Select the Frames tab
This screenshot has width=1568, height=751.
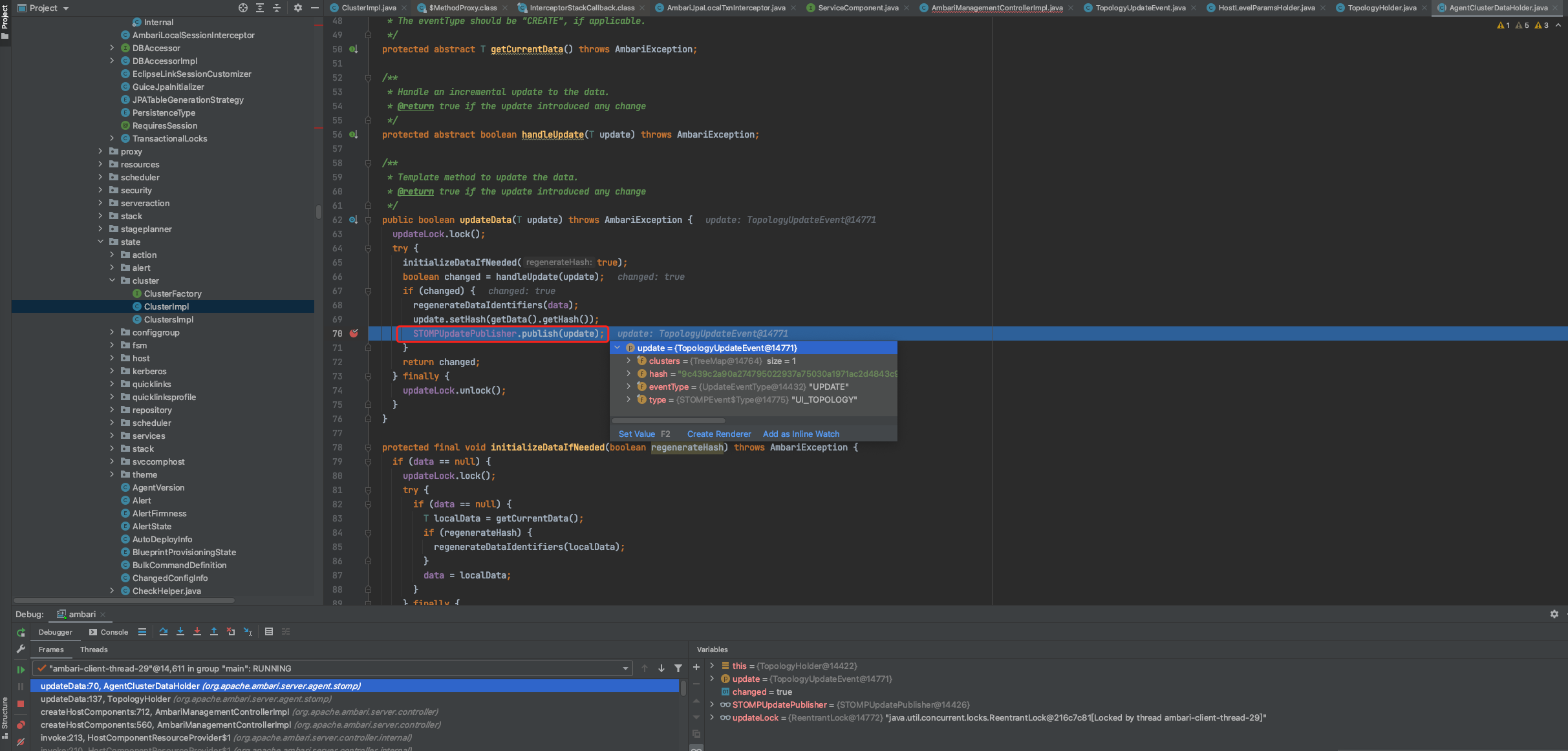click(51, 650)
